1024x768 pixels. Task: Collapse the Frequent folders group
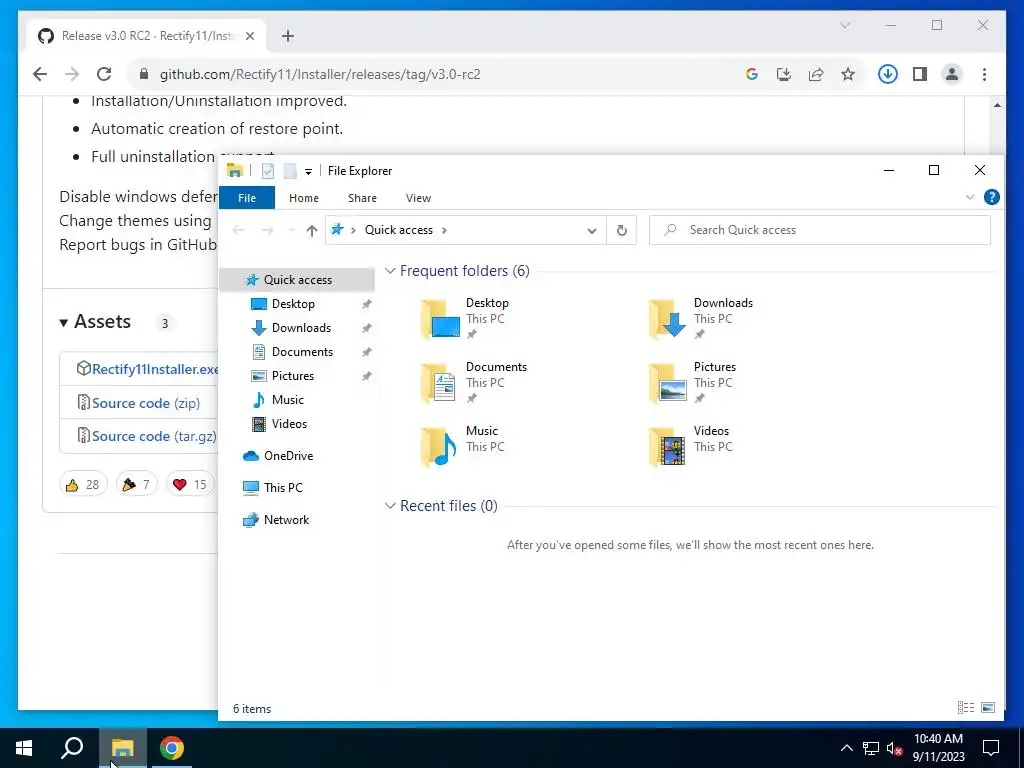(x=390, y=270)
